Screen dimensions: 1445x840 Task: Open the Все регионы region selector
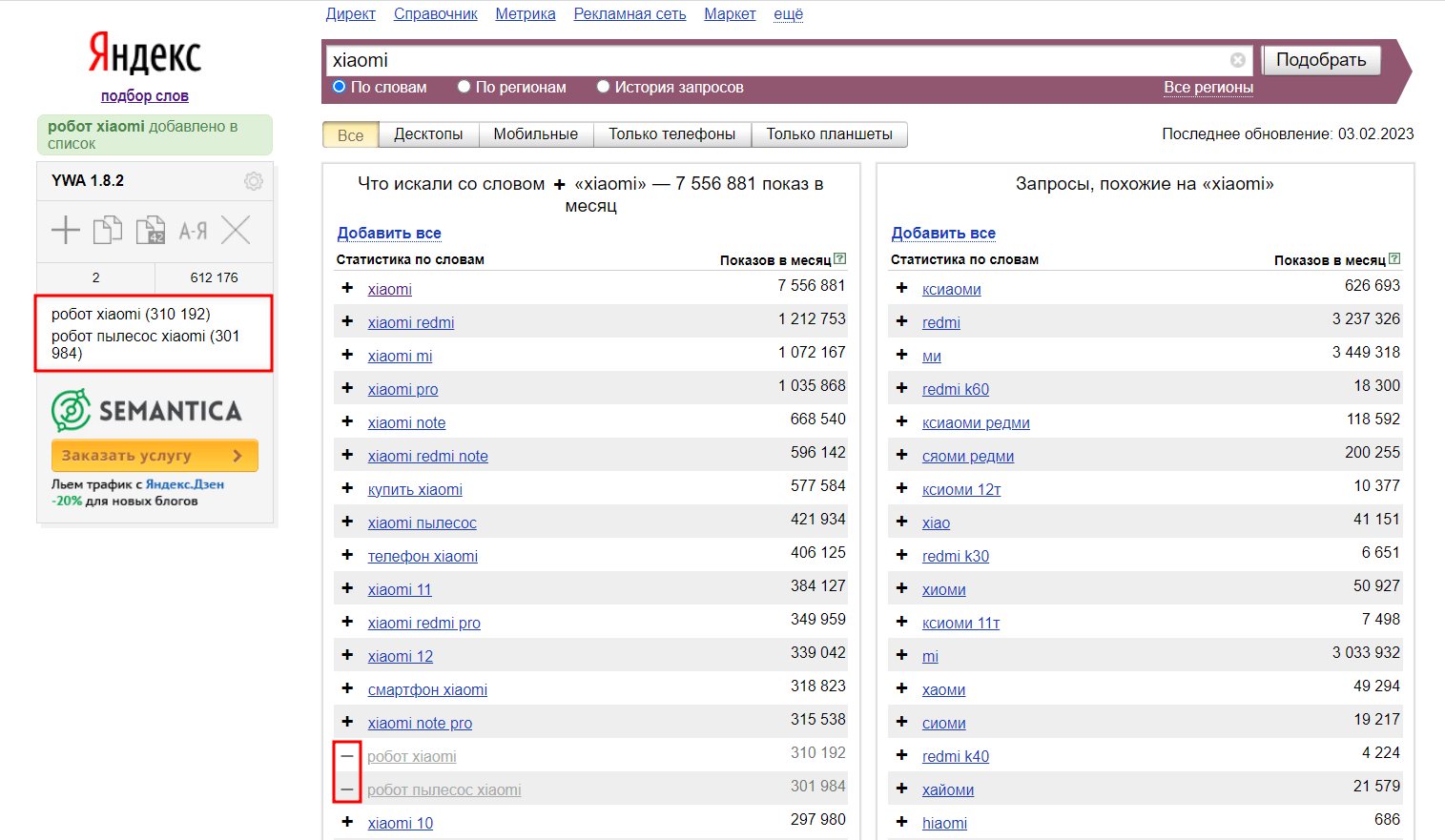coord(1208,87)
